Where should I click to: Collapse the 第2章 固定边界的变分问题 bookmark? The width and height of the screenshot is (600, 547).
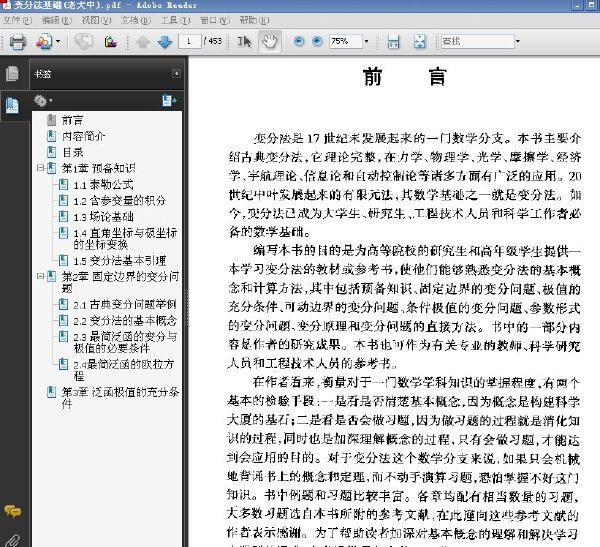(40, 276)
